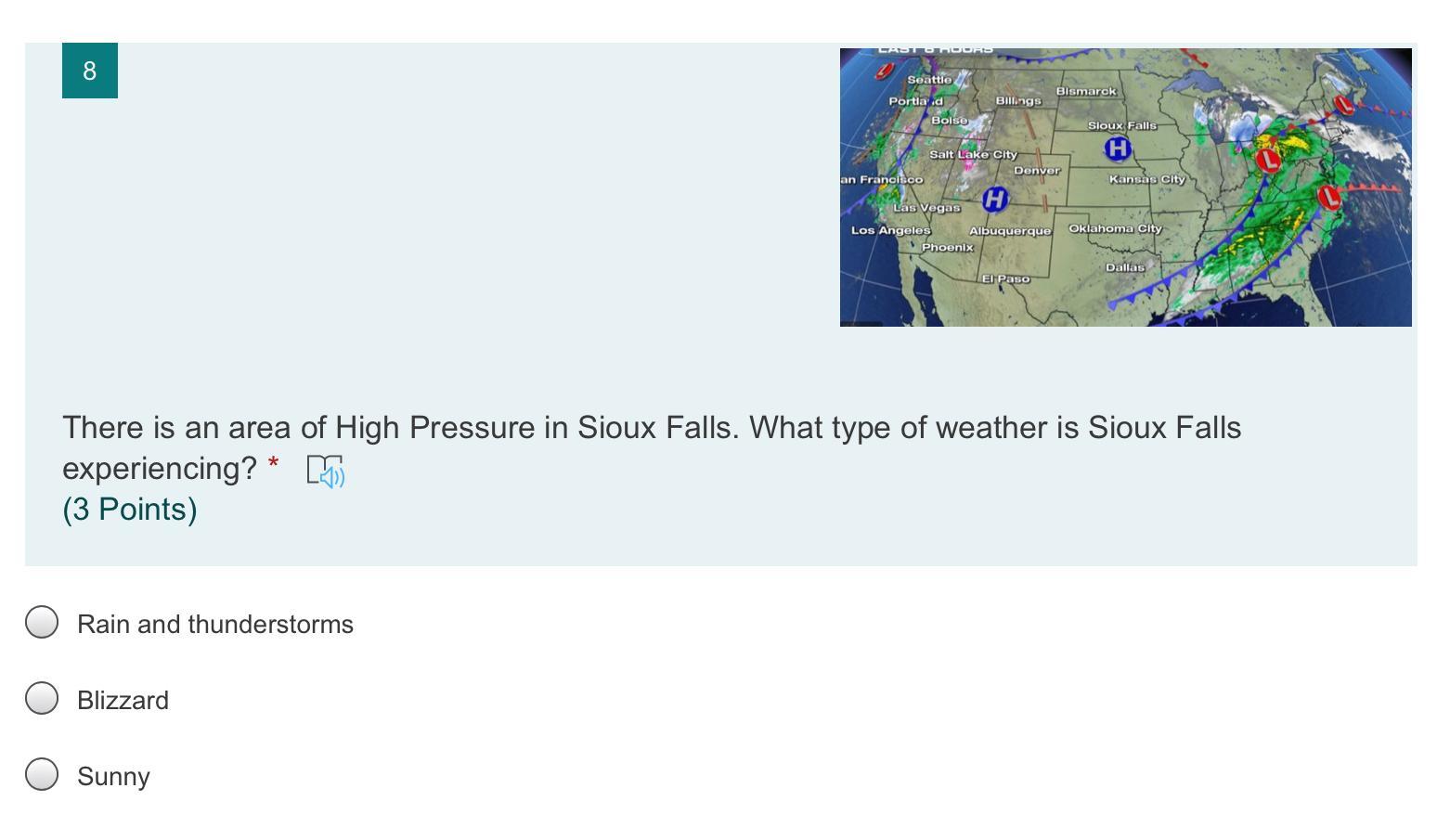Viewport: 1450px width, 840px height.
Task: Click the El Paso label on the map
Action: 1005,278
